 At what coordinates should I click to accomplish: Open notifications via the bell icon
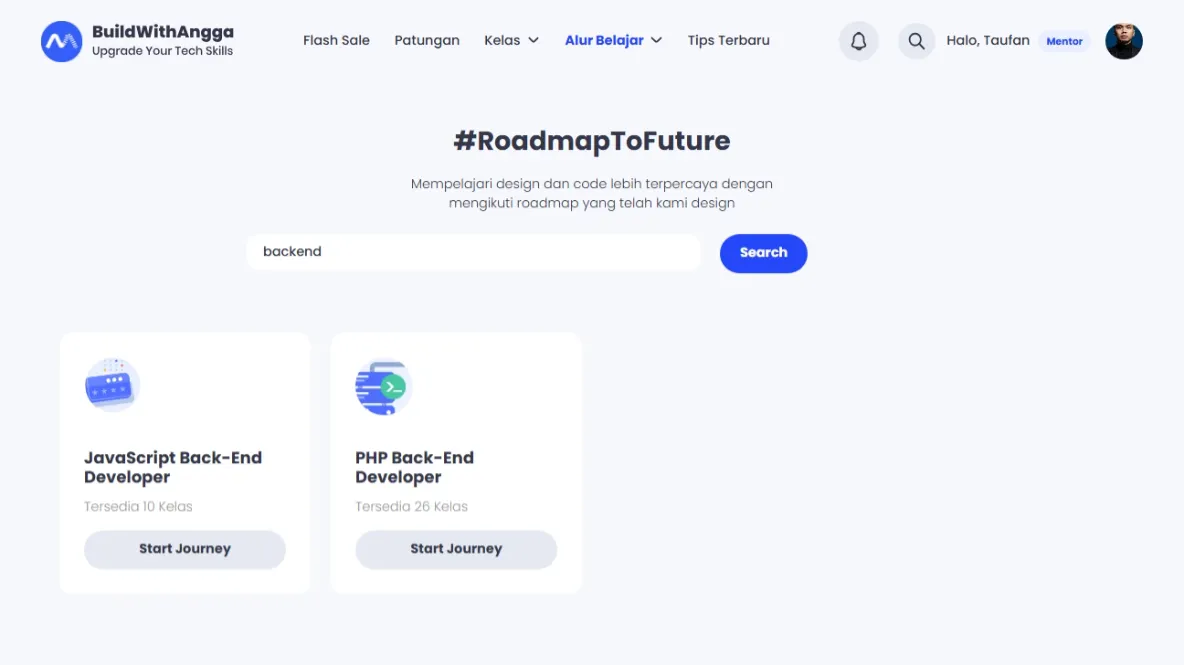pyautogui.click(x=858, y=40)
